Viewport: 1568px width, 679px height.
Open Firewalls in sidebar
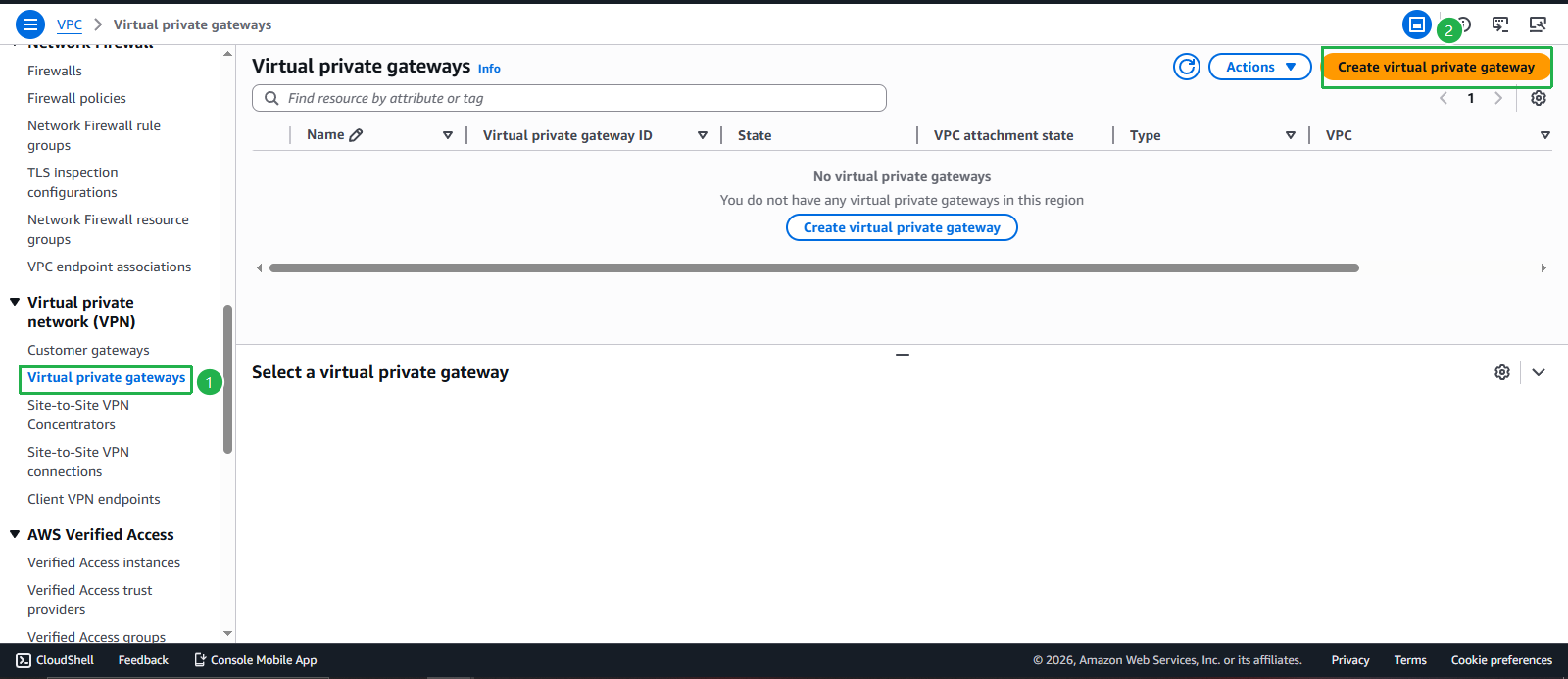point(55,71)
